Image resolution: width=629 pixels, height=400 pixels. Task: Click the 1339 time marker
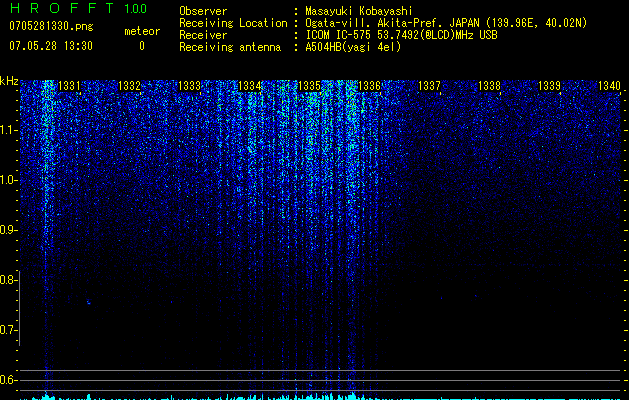pos(549,86)
